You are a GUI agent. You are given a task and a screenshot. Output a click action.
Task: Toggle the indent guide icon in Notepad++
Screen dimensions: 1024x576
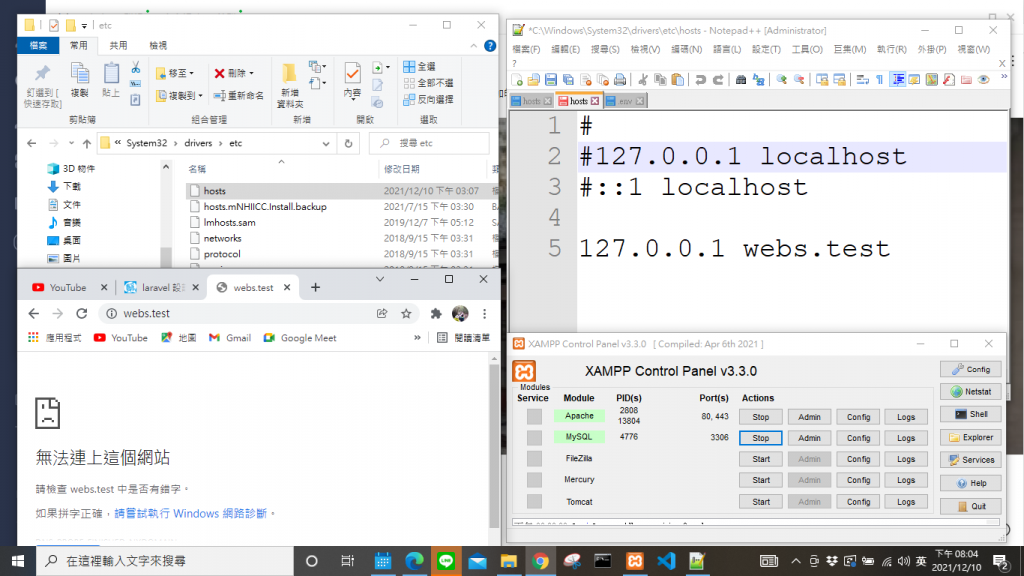pyautogui.click(x=898, y=80)
